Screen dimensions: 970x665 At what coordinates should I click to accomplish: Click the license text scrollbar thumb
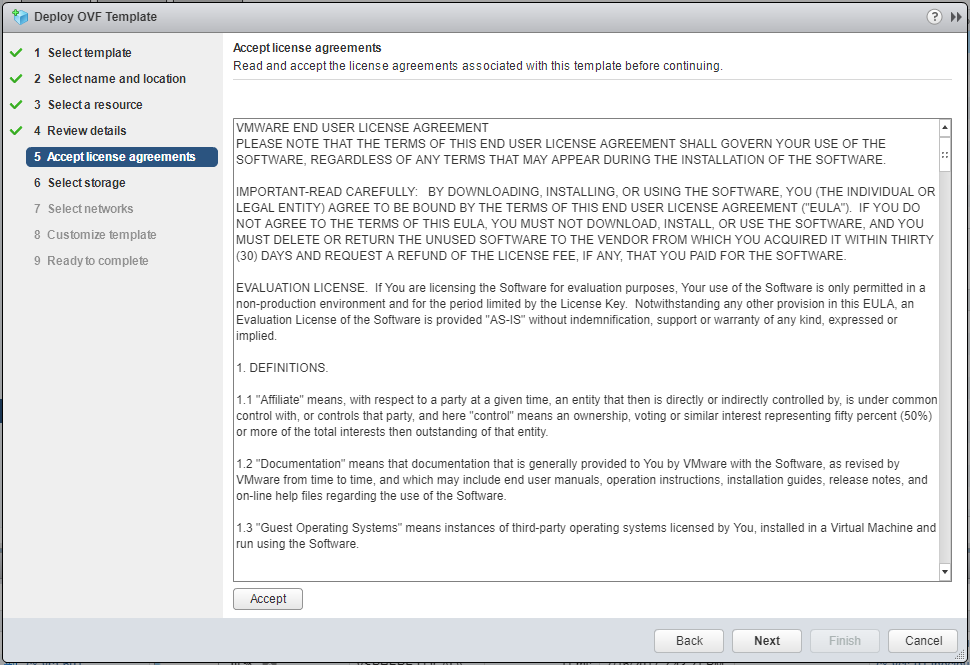pos(945,156)
